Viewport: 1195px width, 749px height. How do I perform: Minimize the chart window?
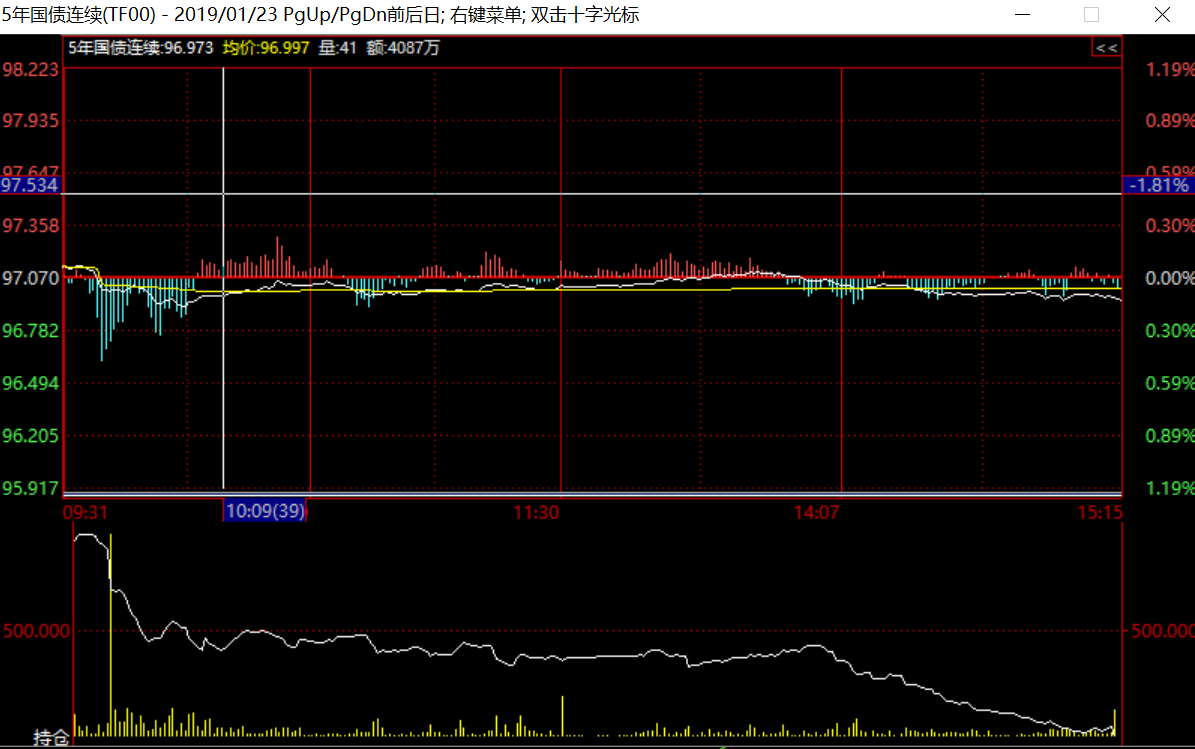[1022, 15]
